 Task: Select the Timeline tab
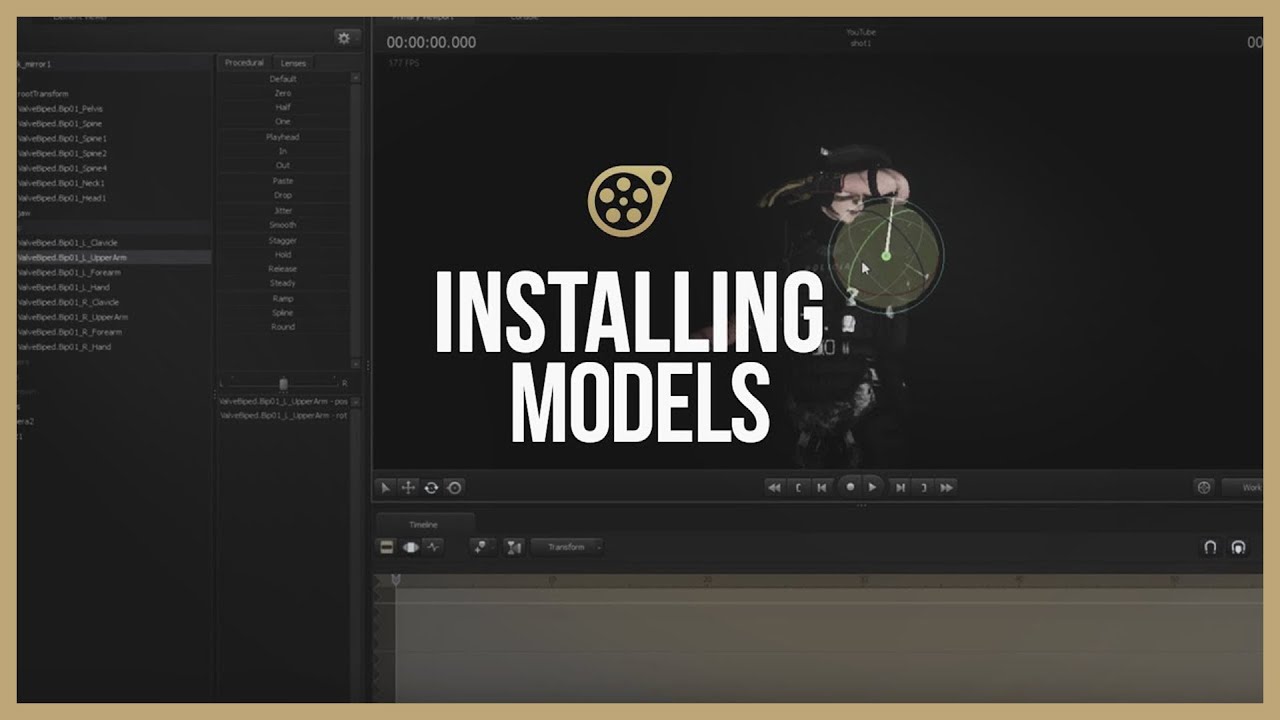(423, 524)
